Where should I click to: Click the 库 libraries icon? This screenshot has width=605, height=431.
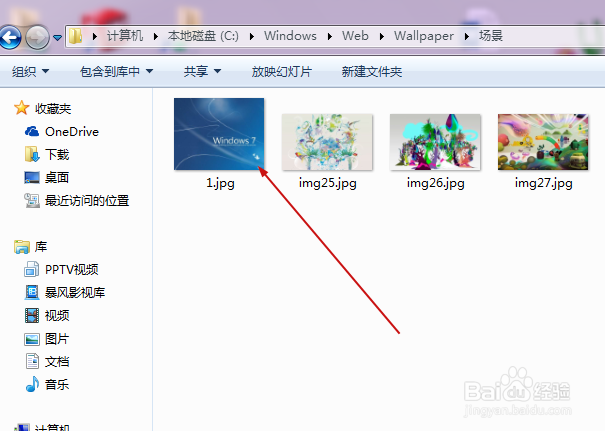[22, 247]
